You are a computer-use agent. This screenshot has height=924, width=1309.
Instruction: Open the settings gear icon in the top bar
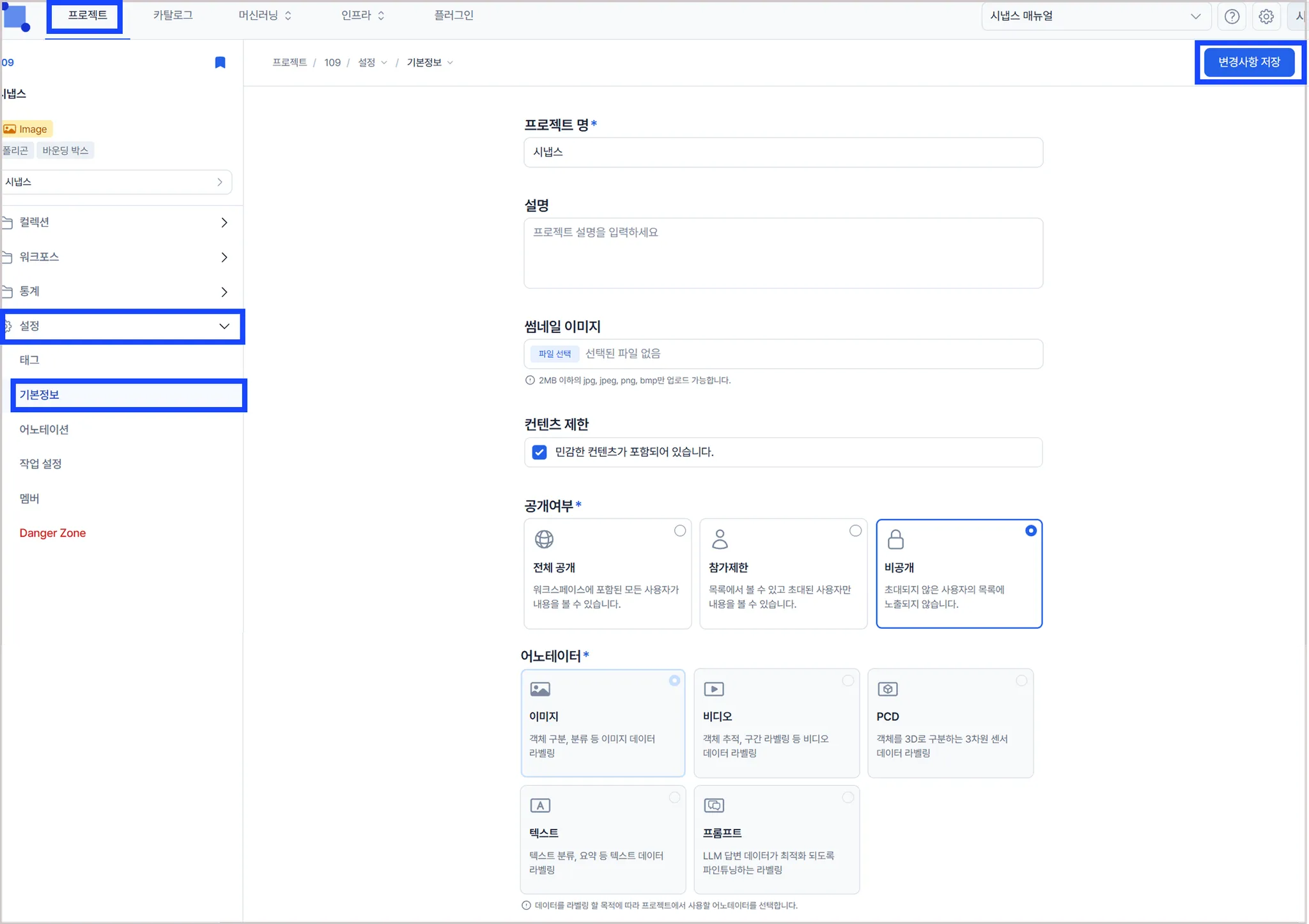point(1266,17)
